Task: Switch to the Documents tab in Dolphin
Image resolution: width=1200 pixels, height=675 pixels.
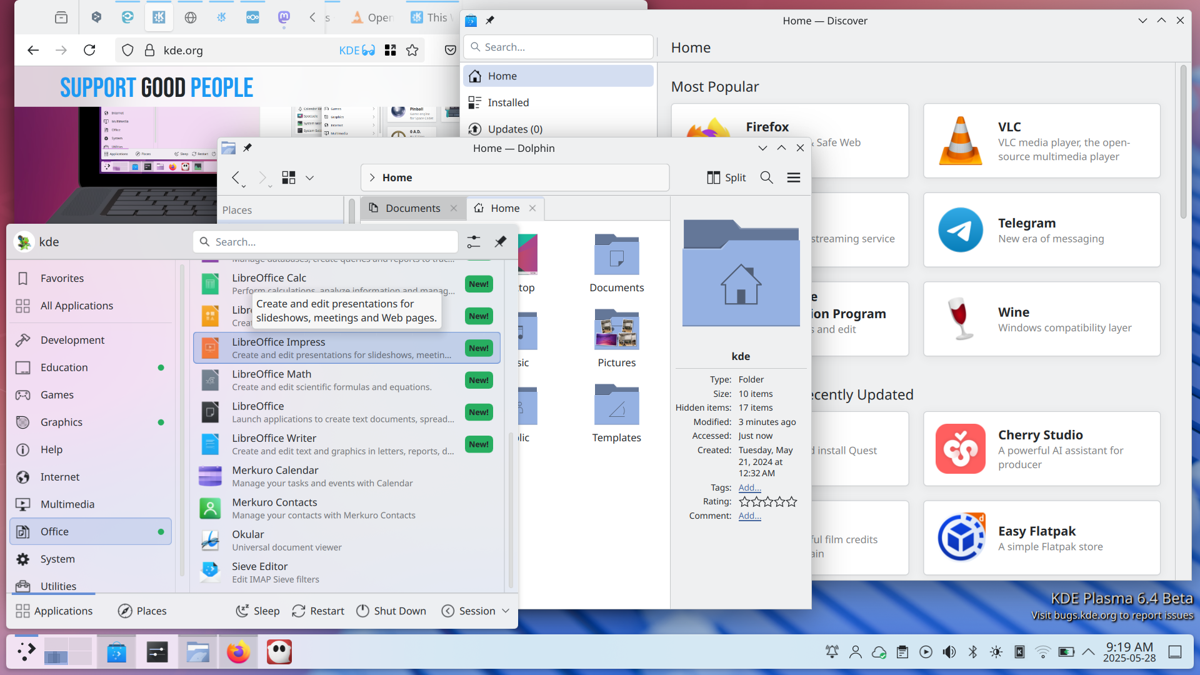Action: coord(412,208)
